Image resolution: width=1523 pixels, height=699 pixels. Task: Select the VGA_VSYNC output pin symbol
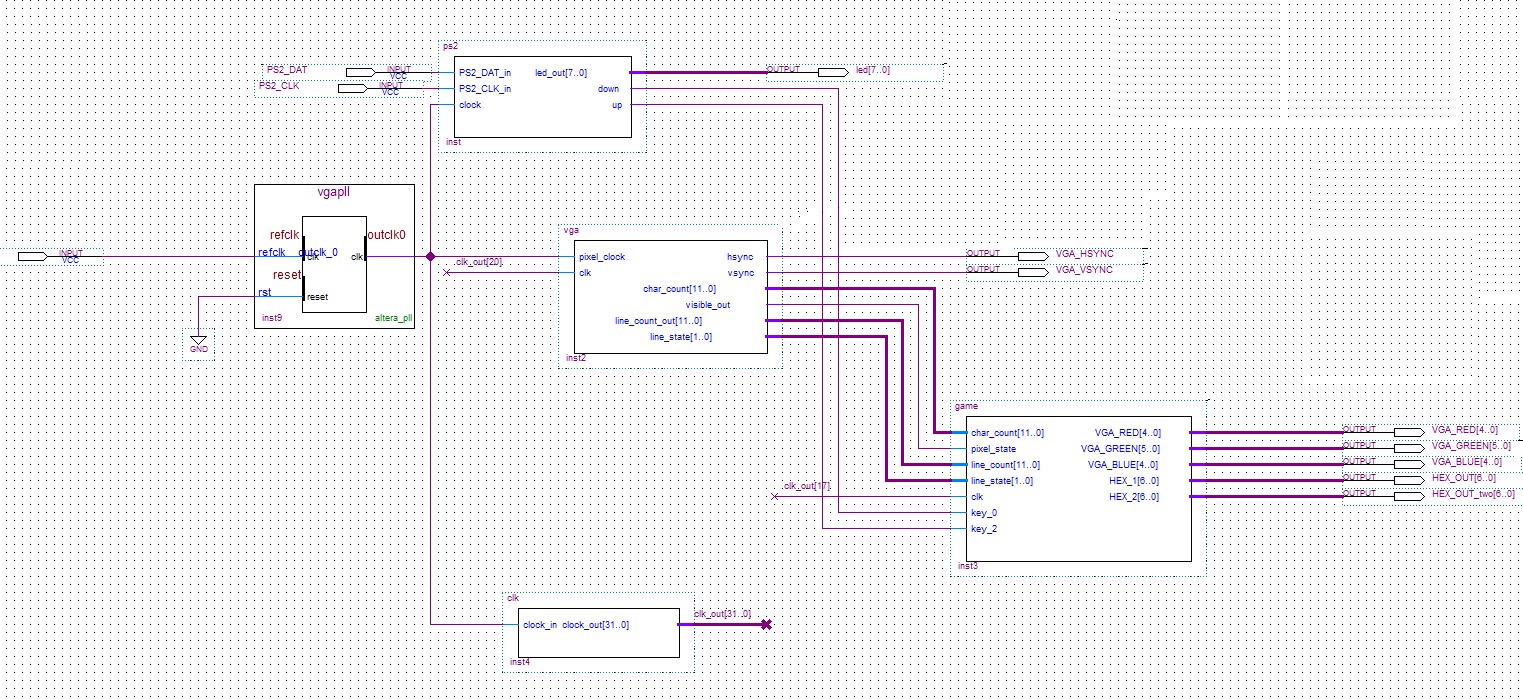(1032, 272)
